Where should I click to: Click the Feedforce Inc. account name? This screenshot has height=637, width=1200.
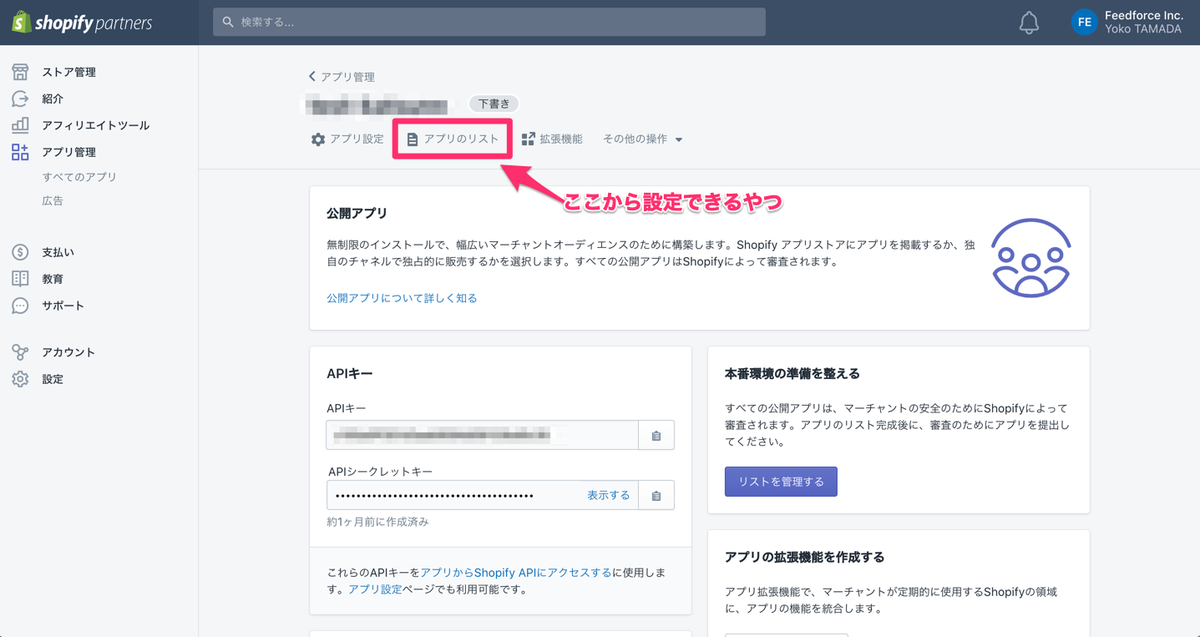coord(1144,16)
